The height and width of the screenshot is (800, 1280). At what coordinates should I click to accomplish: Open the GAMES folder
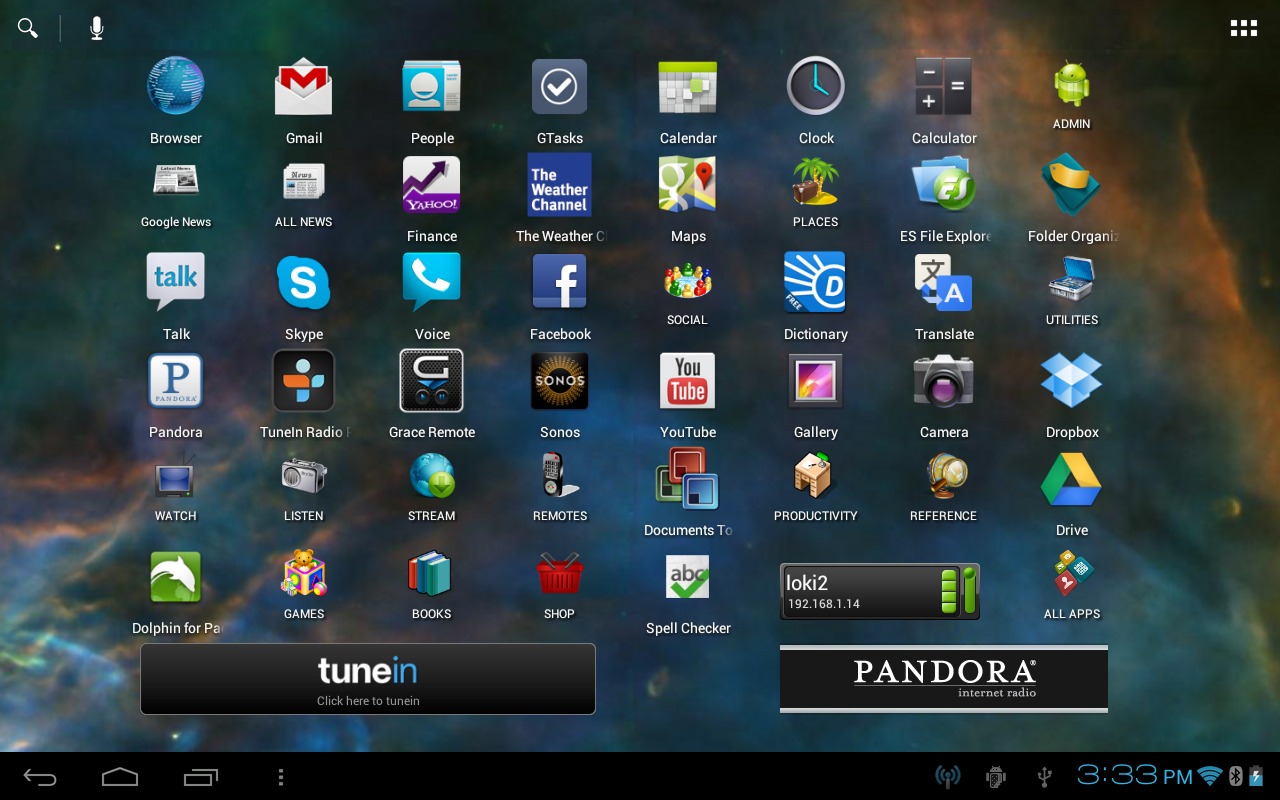(304, 574)
